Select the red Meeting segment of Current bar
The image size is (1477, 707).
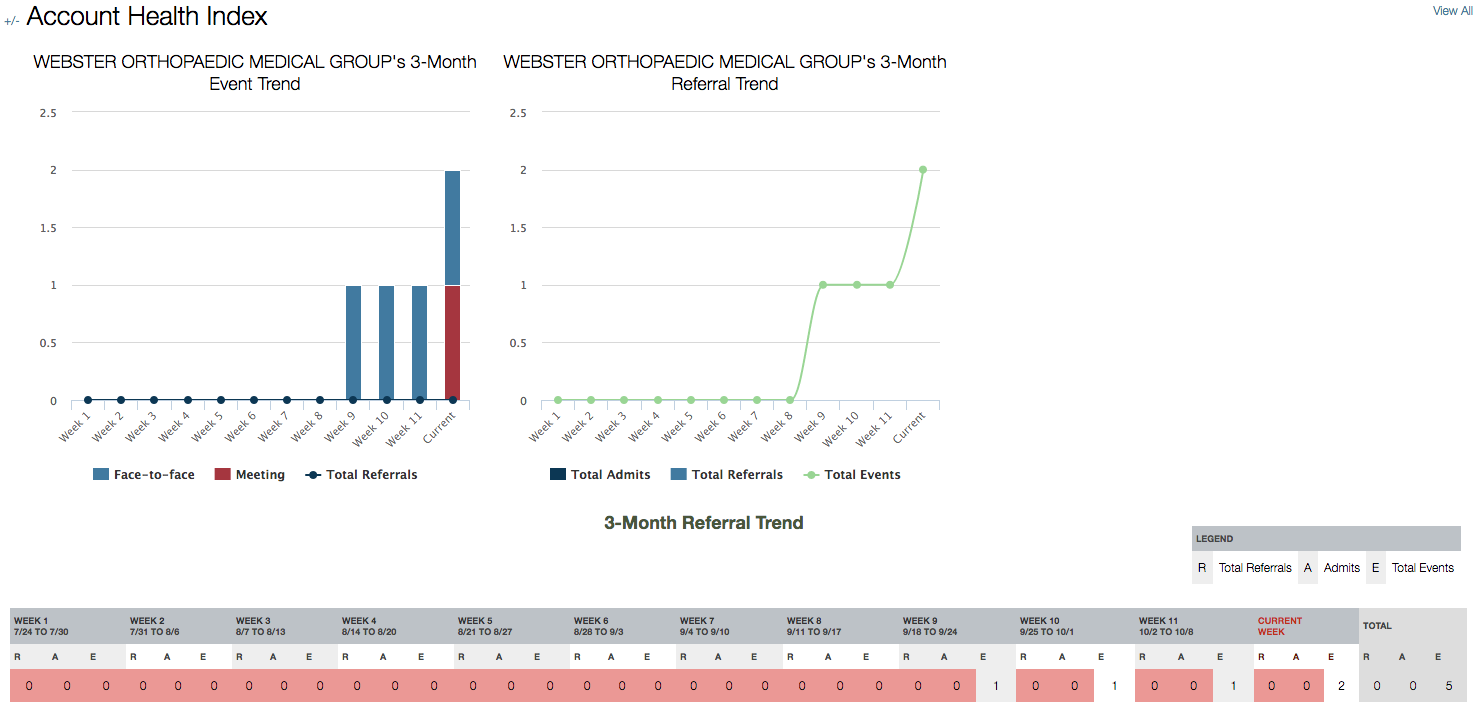tap(452, 343)
